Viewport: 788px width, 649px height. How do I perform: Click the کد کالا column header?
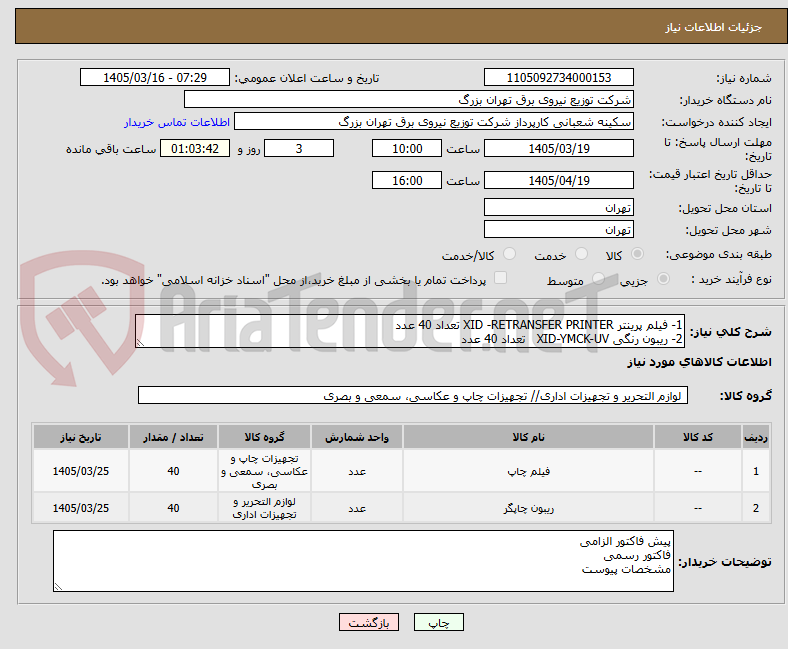(698, 437)
